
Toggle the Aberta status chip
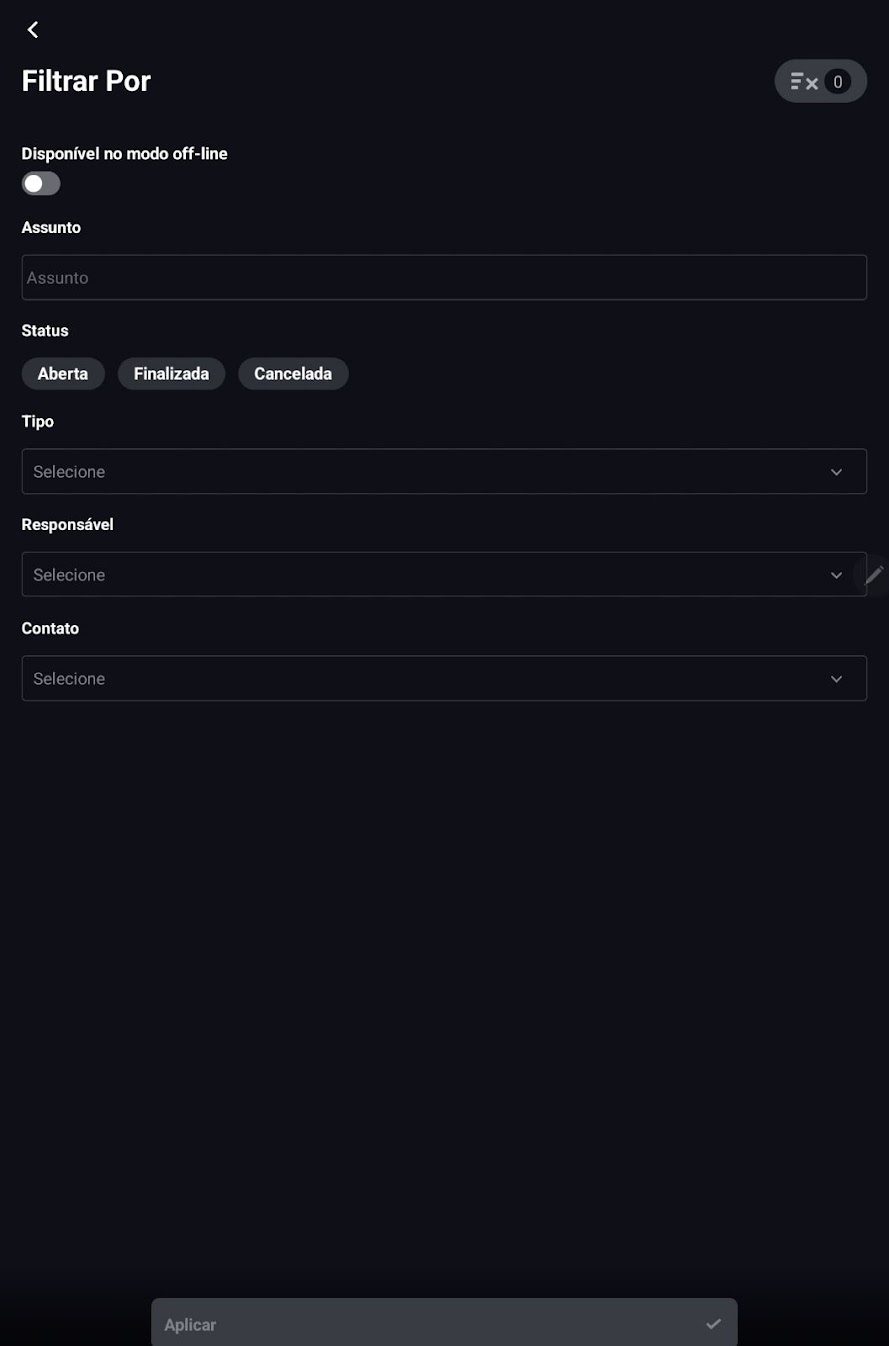point(63,374)
